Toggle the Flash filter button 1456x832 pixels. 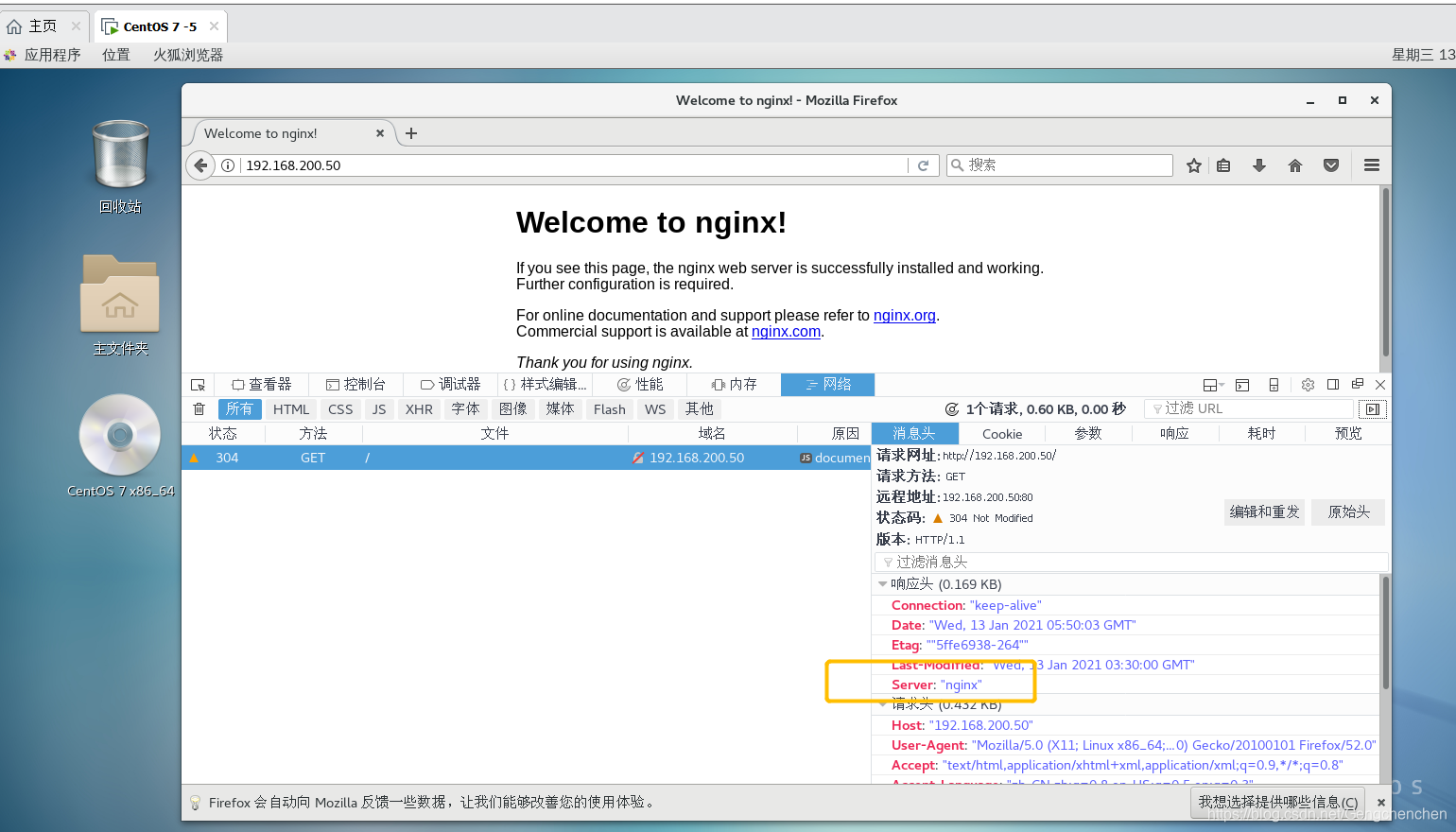pos(610,409)
